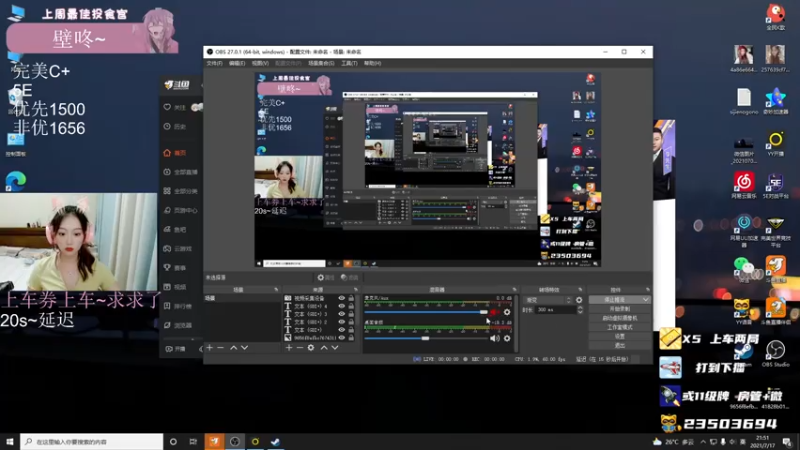800x450 pixels.
Task: Open source filters button on toolbar
Action: [x=349, y=278]
